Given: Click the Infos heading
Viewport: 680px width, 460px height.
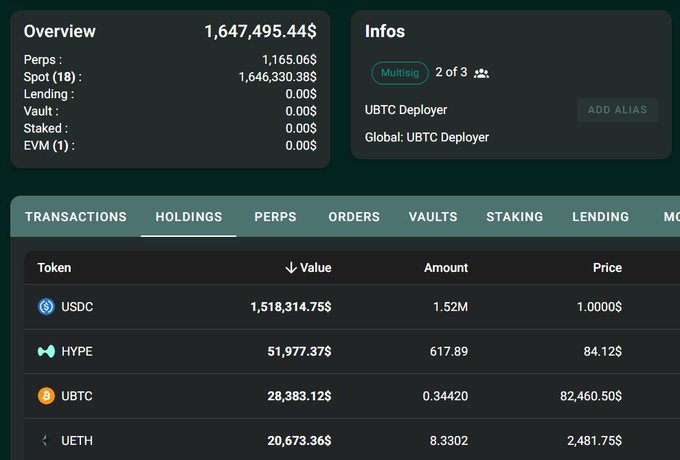Looking at the screenshot, I should [385, 31].
